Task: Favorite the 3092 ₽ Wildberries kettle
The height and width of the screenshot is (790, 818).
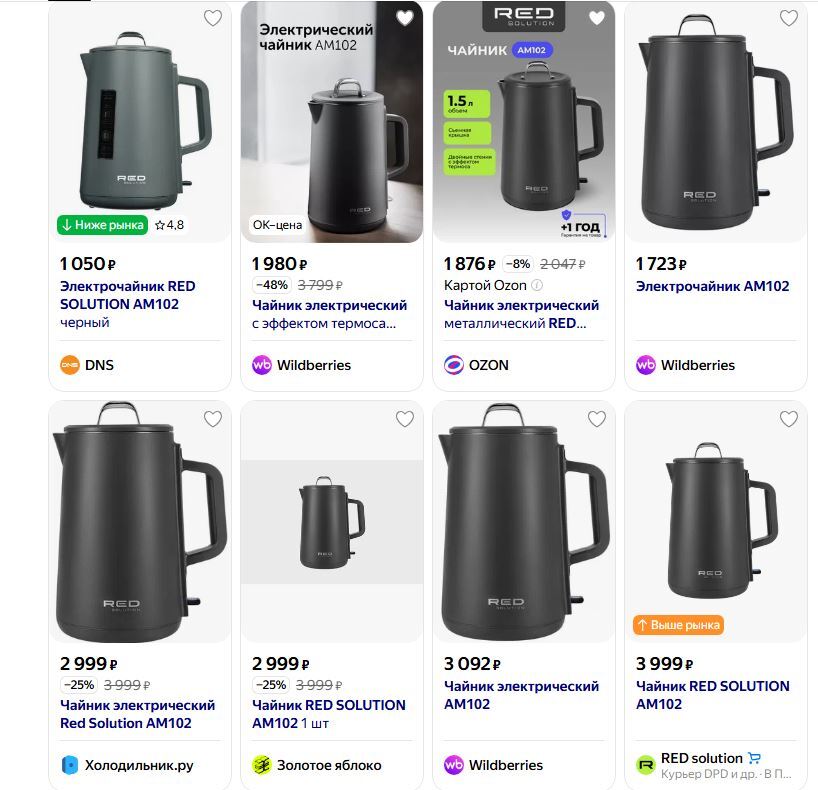Action: 597,418
